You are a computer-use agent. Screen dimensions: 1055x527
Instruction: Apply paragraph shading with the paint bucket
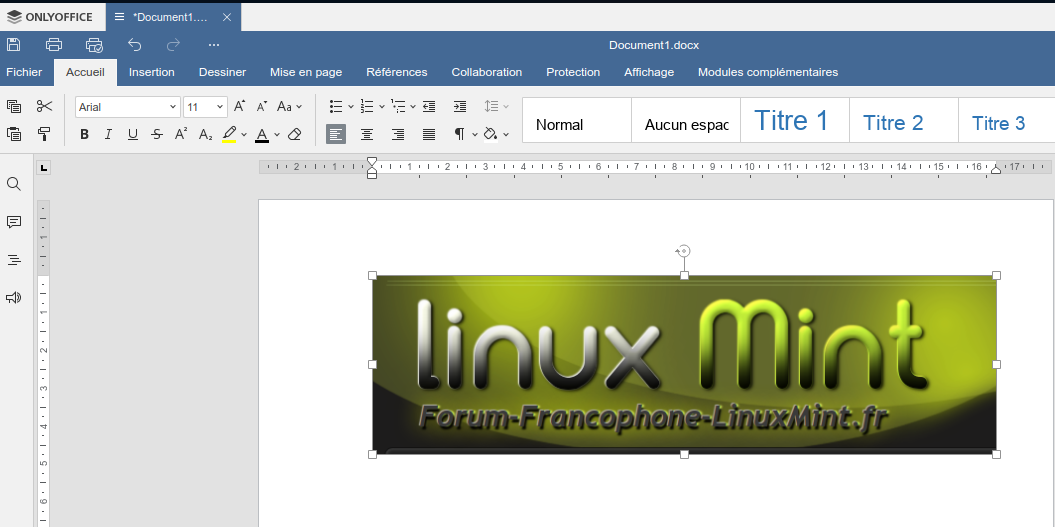(x=490, y=135)
